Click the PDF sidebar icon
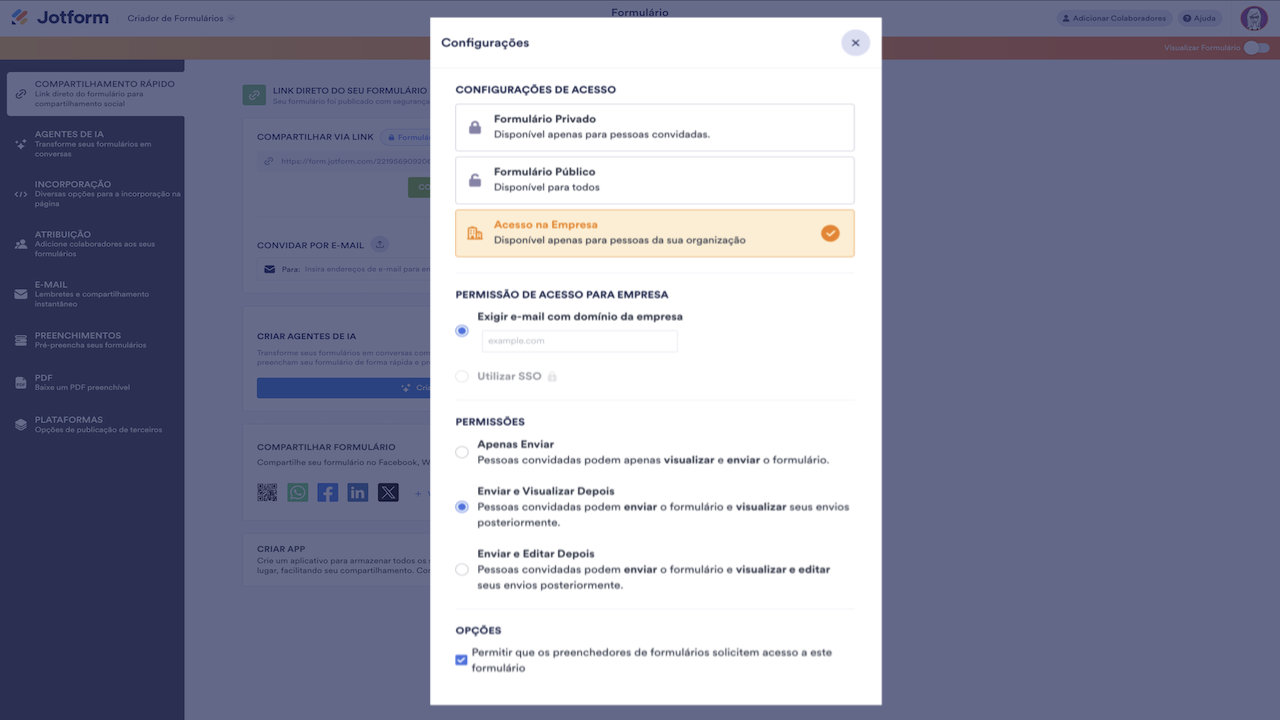Screen dimensions: 1280x720 [21, 383]
